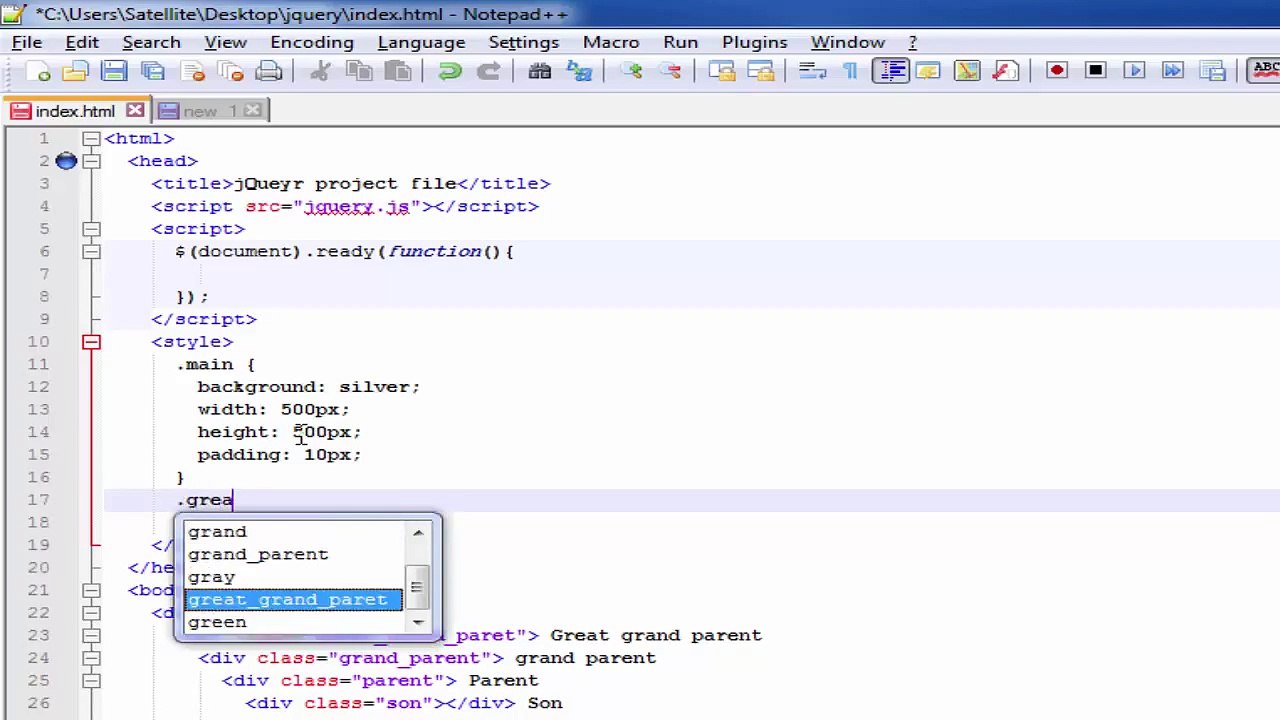Image resolution: width=1280 pixels, height=720 pixels.
Task: Play back recorded macro icon
Action: pos(1134,71)
